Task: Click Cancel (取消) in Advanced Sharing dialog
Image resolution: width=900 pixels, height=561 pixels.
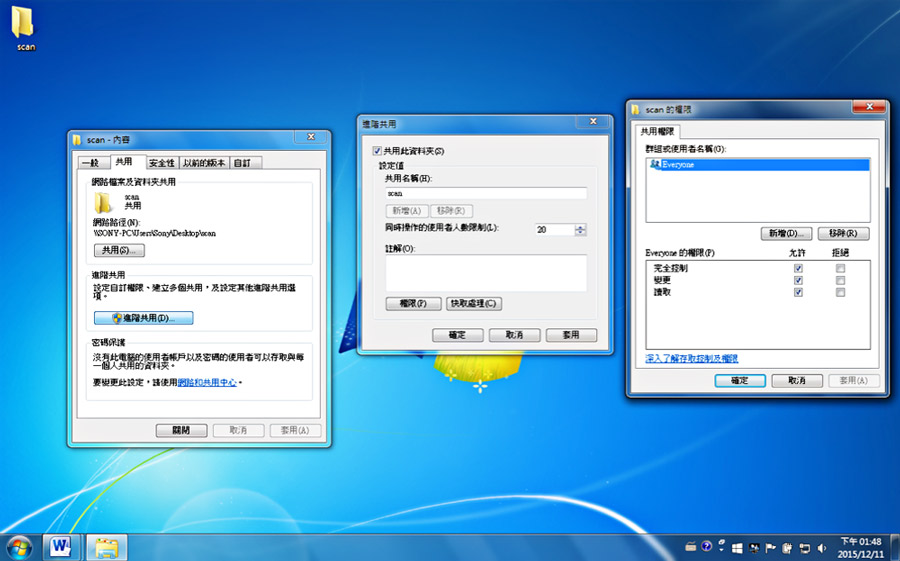Action: click(x=514, y=335)
